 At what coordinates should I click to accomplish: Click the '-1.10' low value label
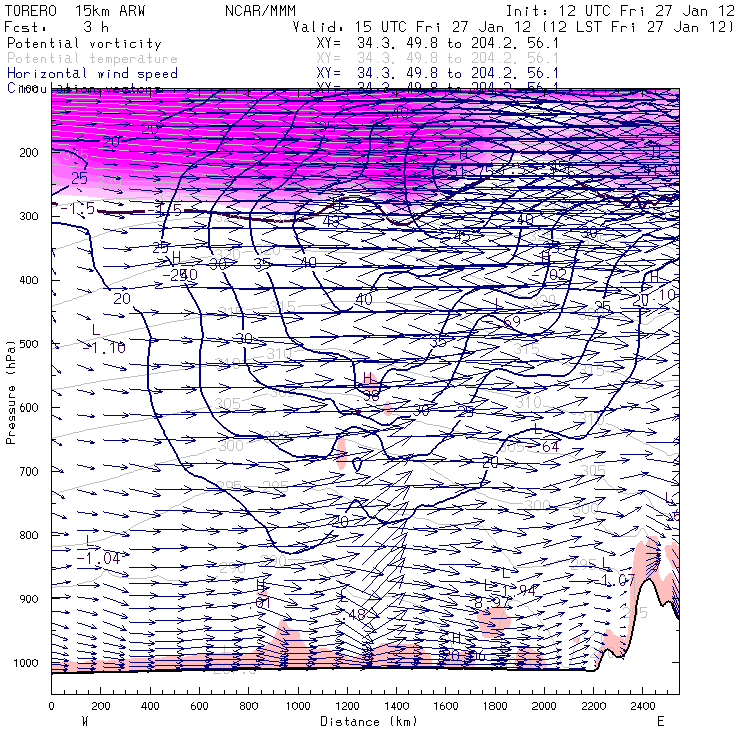pos(104,348)
